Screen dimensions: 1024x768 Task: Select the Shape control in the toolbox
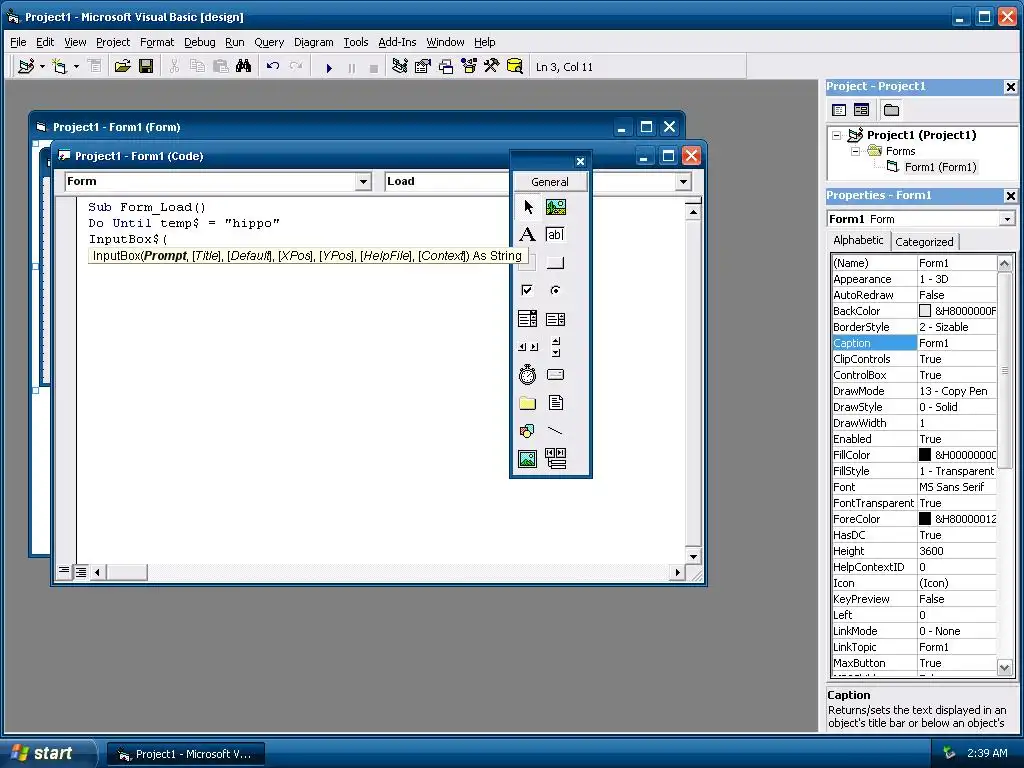(x=528, y=431)
